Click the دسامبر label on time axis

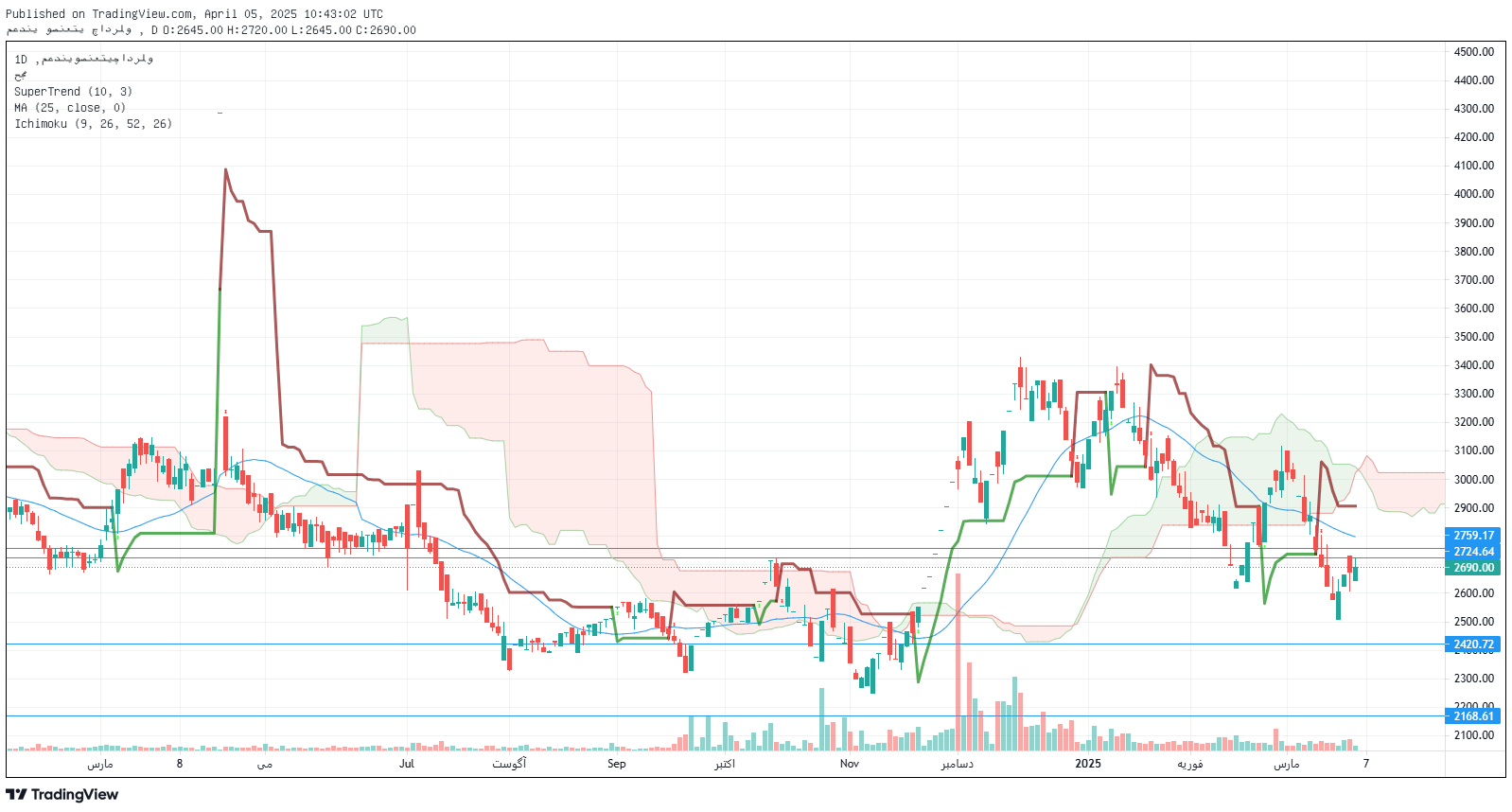pyautogui.click(x=957, y=764)
